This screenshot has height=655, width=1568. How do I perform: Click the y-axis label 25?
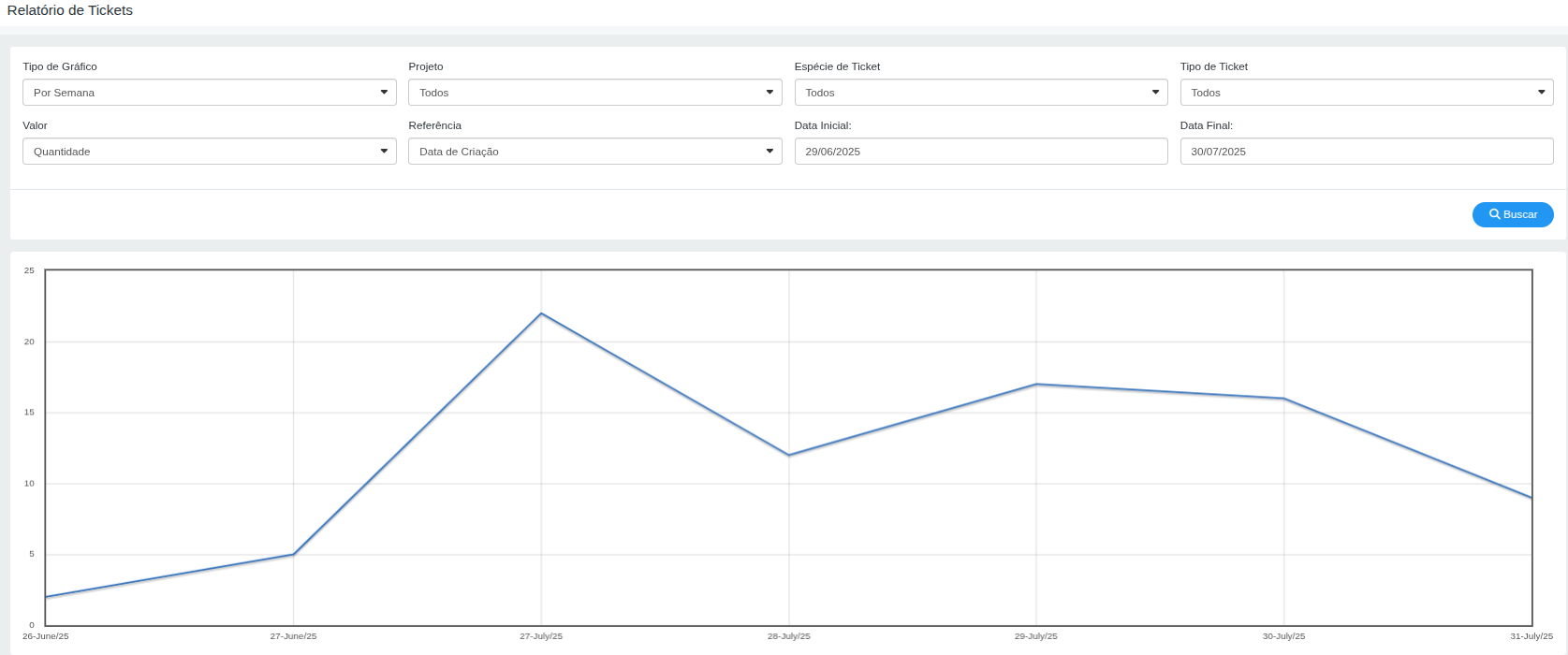[x=30, y=270]
